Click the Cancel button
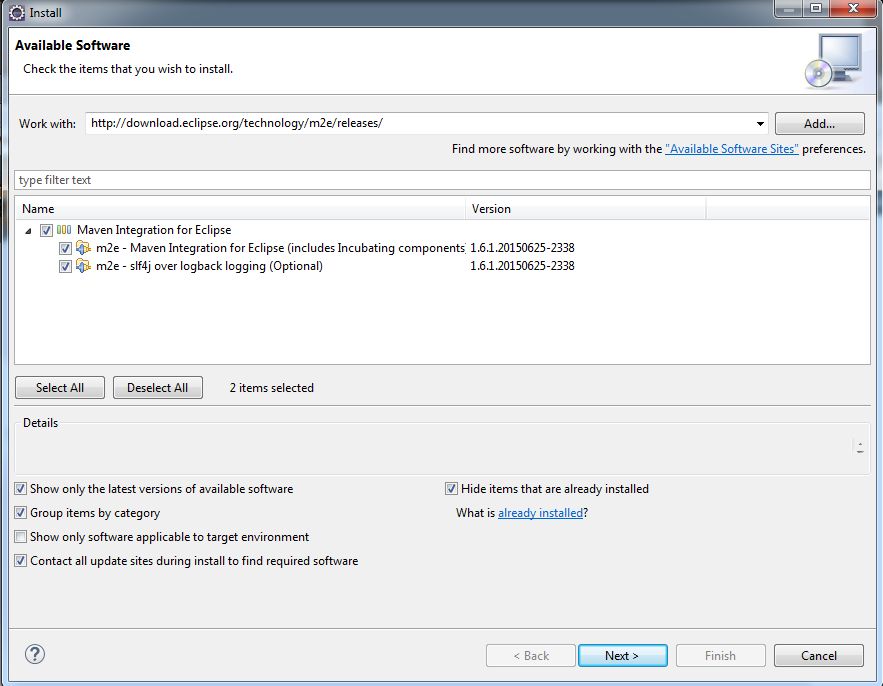Image resolution: width=883 pixels, height=686 pixels. tap(818, 656)
